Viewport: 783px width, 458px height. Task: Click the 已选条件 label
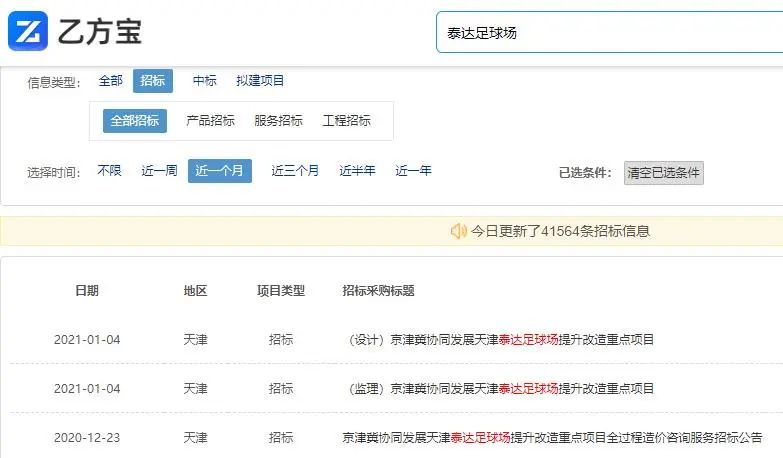(x=585, y=173)
